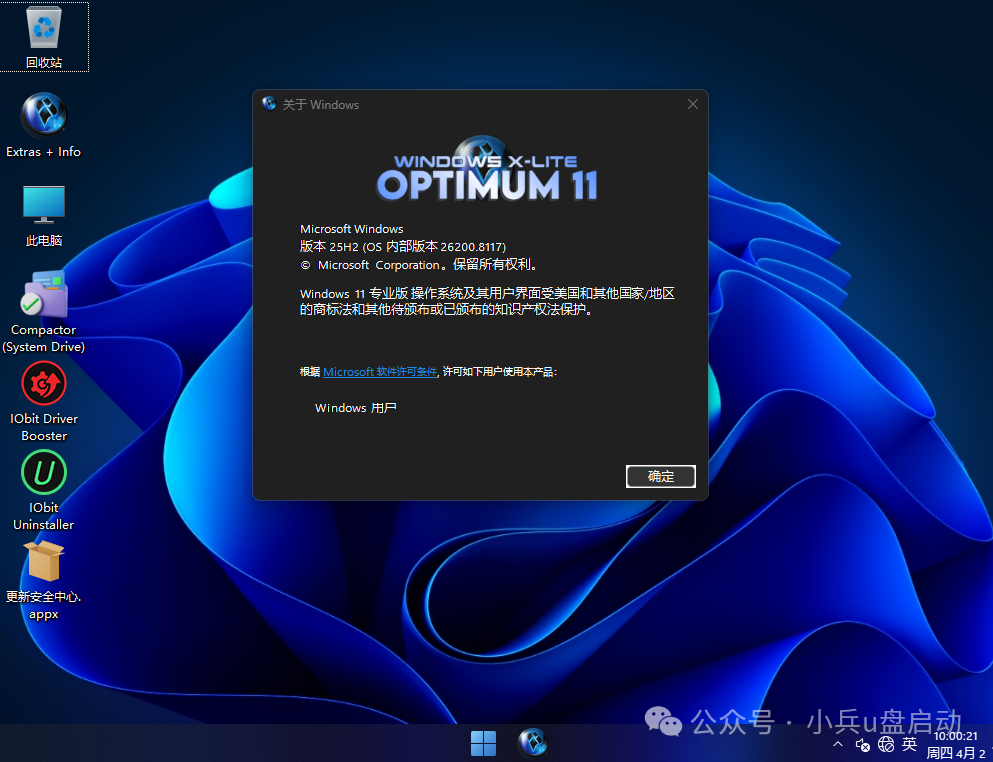Click the 英 language indicator

909,744
